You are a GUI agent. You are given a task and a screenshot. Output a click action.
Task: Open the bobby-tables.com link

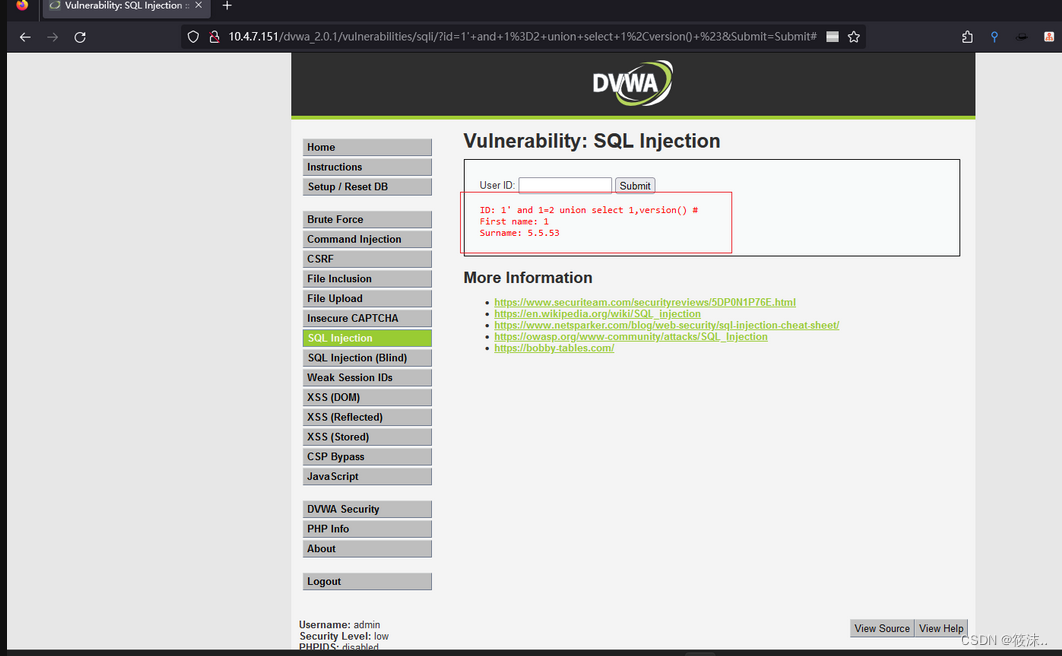click(x=554, y=348)
